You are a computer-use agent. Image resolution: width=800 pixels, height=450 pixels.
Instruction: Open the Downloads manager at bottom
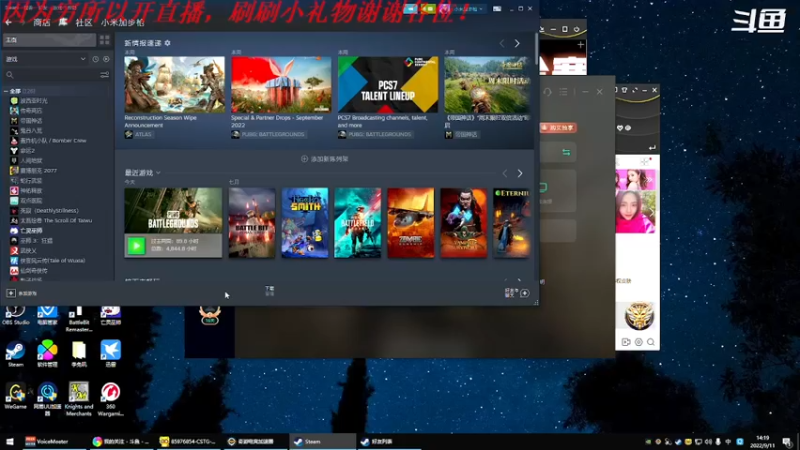[269, 291]
